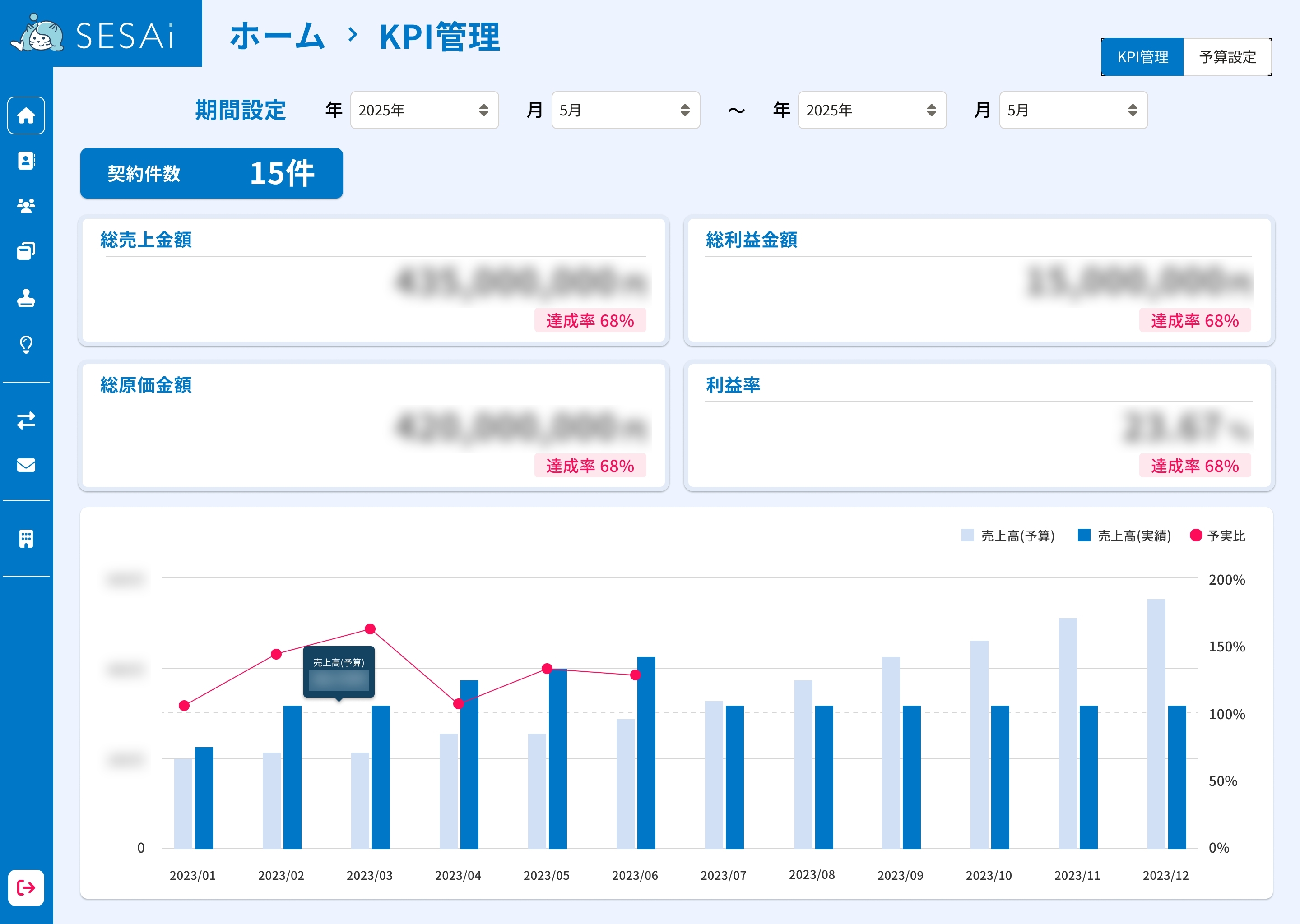Click the building icon in sidebar

point(26,538)
